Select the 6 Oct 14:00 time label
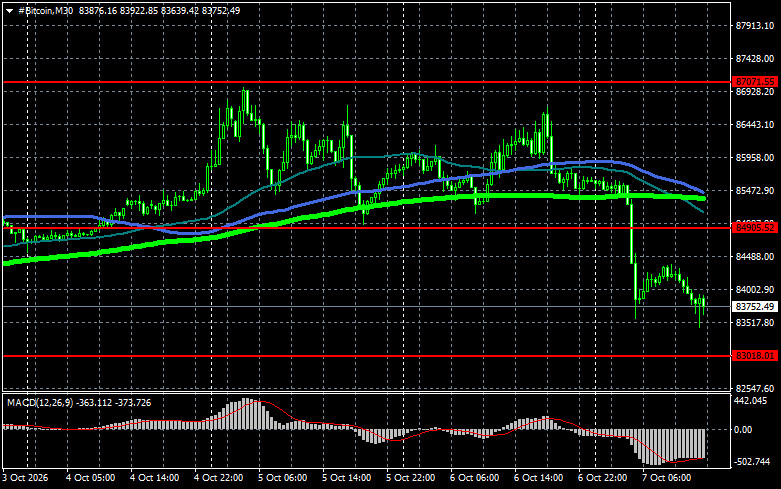Viewport: 781px width, 489px height. click(x=538, y=478)
